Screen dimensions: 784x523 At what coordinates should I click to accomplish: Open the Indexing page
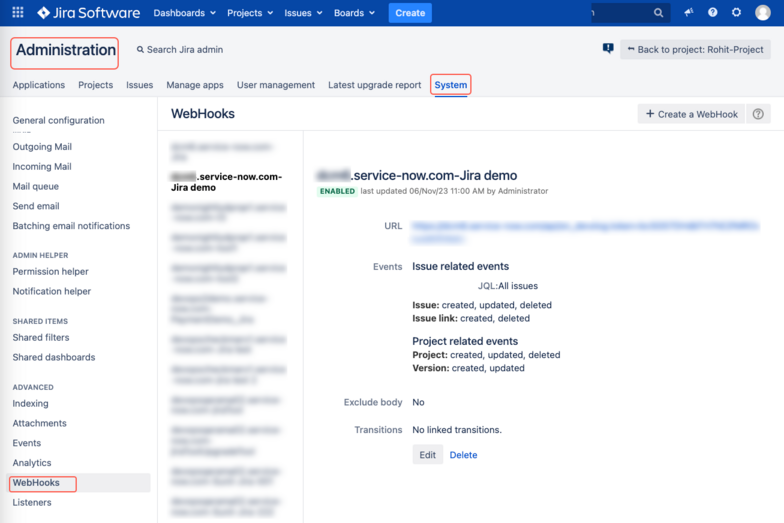[30, 404]
